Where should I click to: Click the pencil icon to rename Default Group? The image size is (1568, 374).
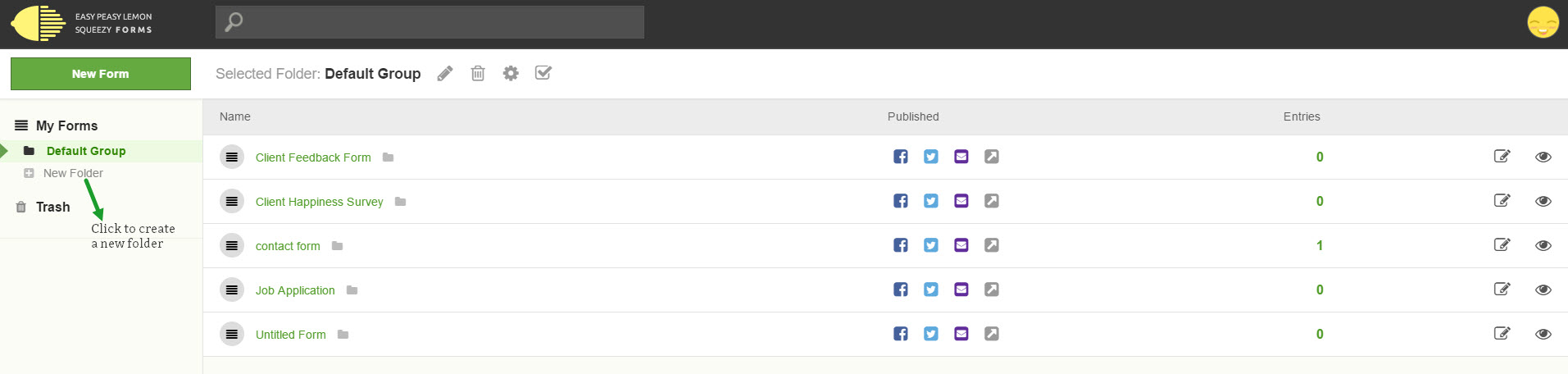(x=445, y=74)
